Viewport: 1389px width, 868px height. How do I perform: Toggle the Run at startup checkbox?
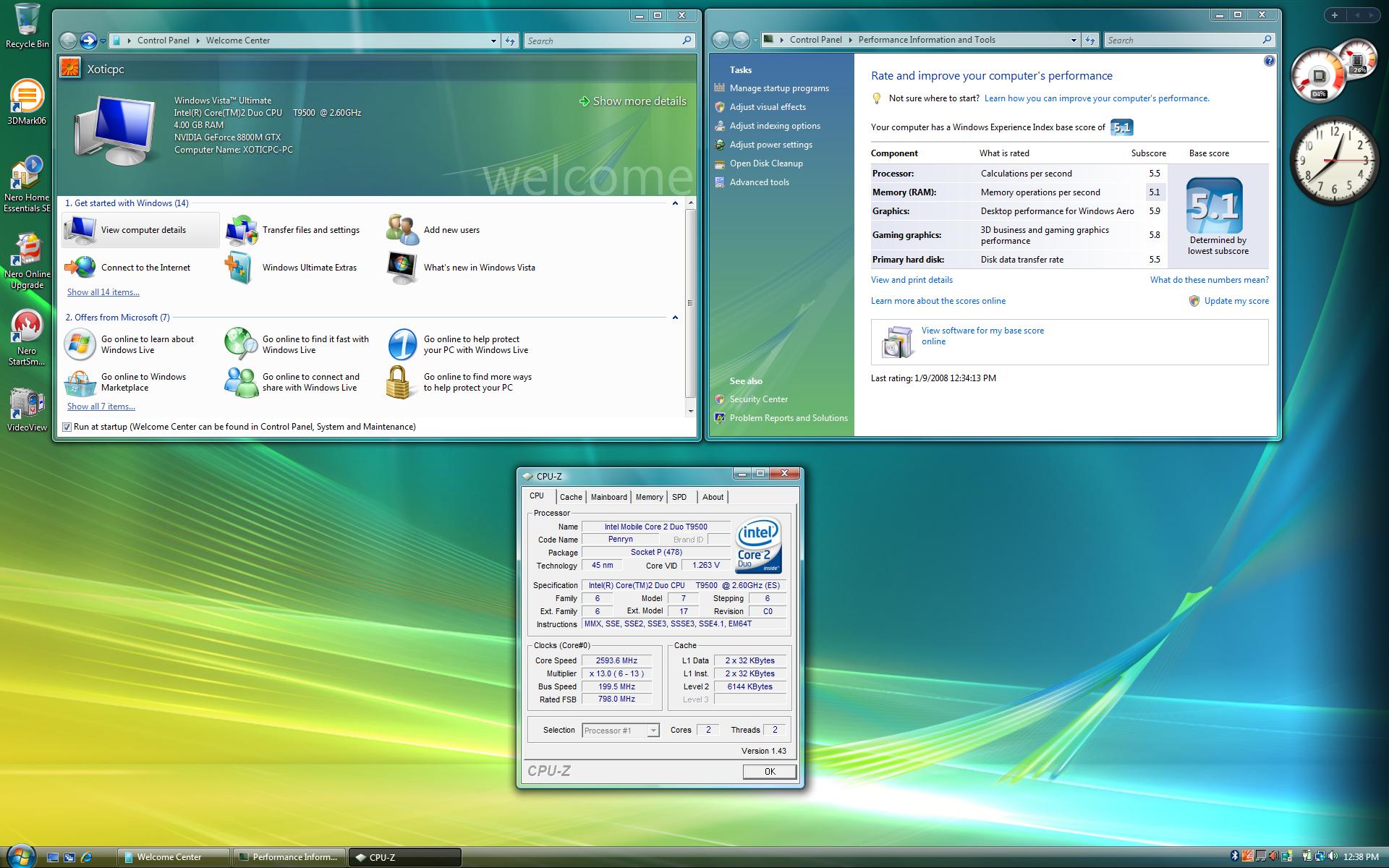pos(67,427)
